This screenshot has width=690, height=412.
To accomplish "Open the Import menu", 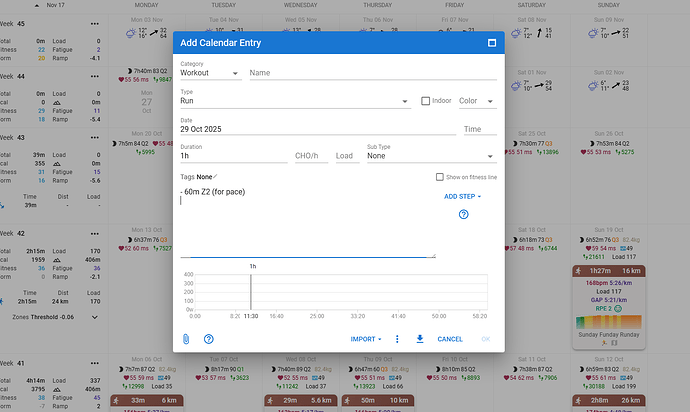I will (367, 339).
